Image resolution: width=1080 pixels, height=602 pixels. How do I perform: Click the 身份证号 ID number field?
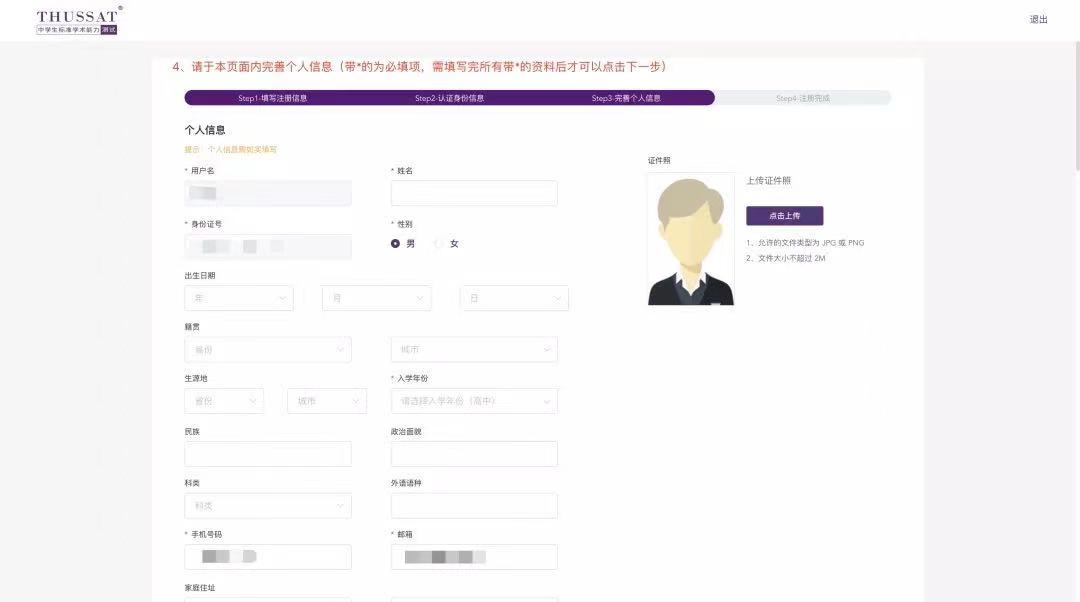(268, 247)
